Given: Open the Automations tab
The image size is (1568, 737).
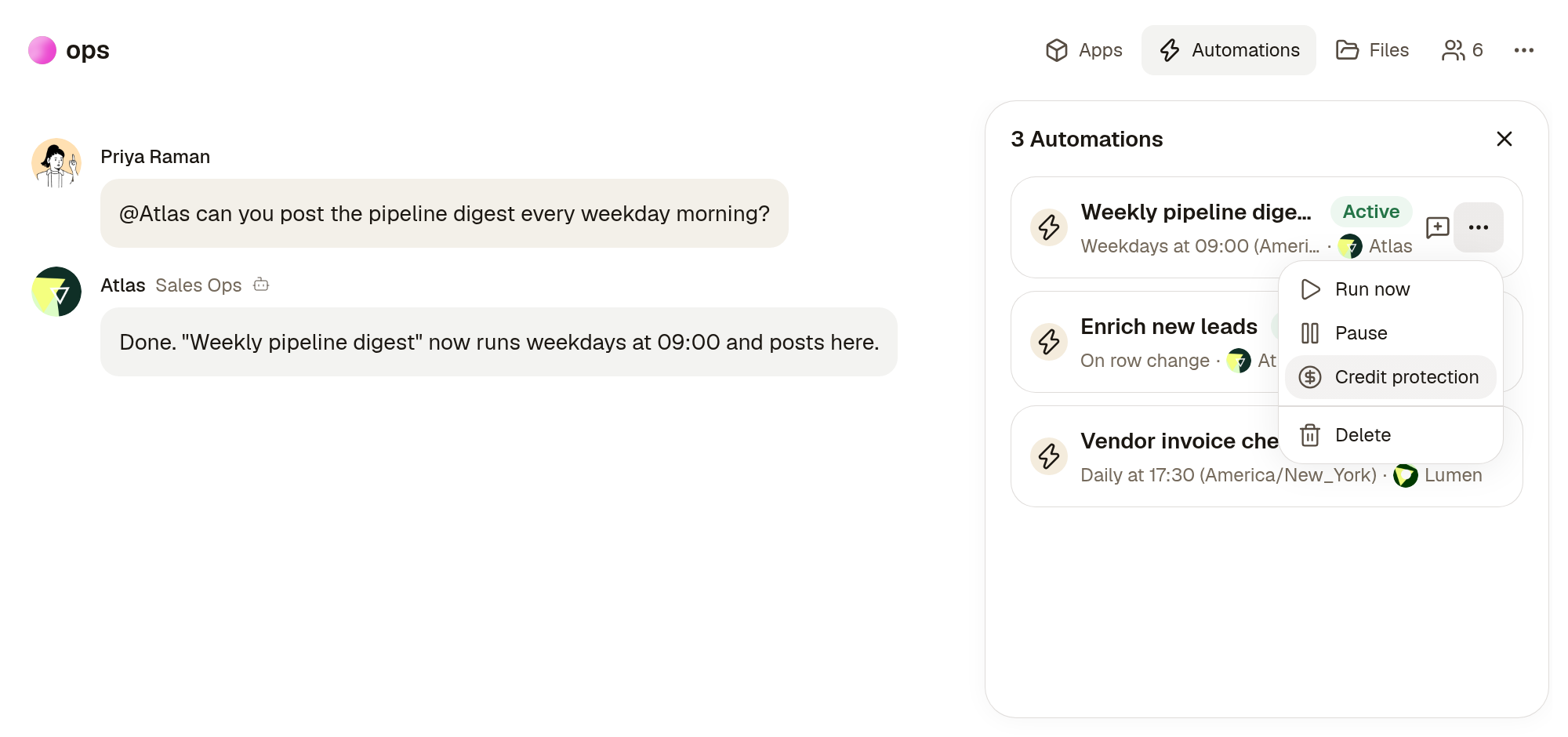Looking at the screenshot, I should [1229, 50].
